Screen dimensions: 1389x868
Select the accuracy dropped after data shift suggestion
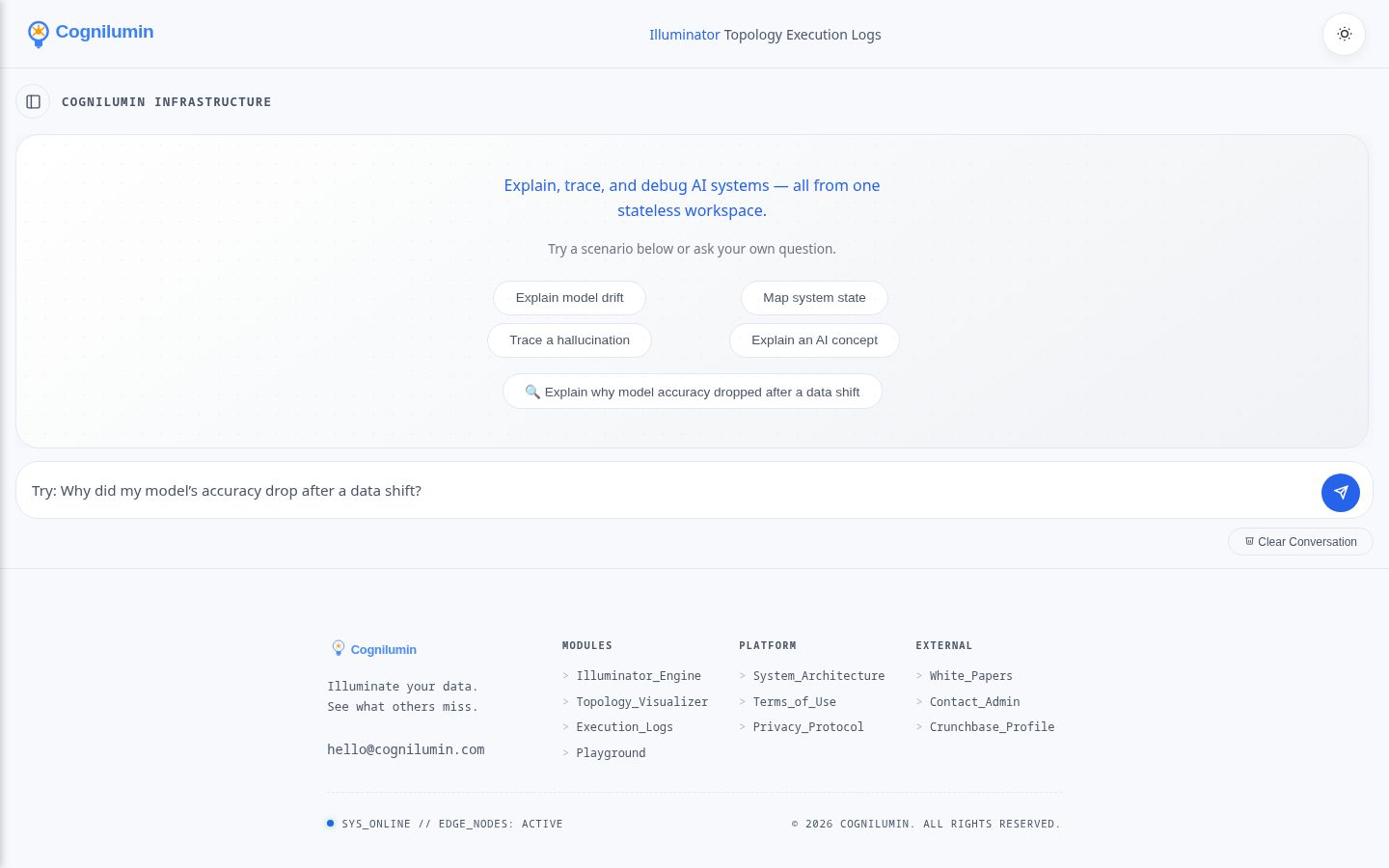click(x=693, y=392)
